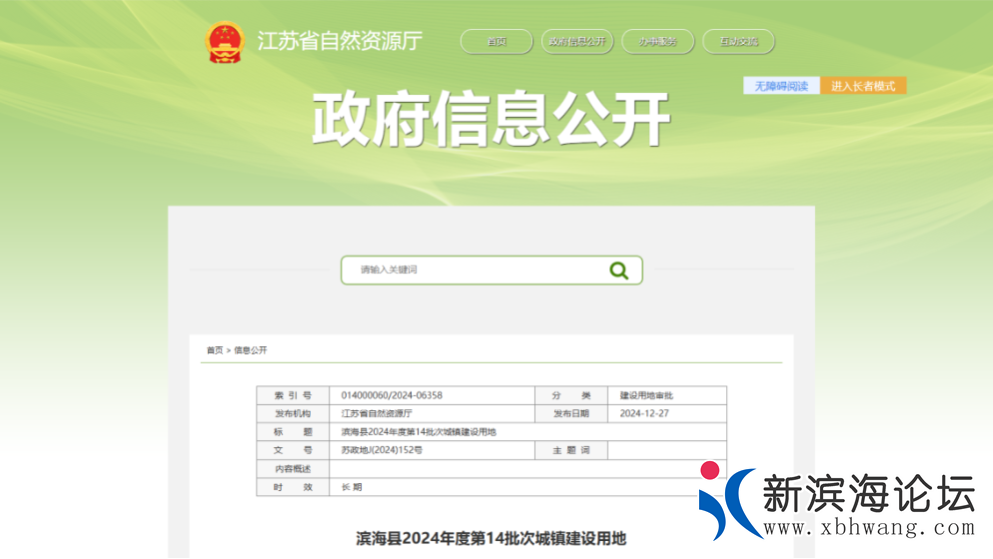This screenshot has height=559, width=993.
Task: Click the publish date 2024-12-27
Action: tap(645, 413)
